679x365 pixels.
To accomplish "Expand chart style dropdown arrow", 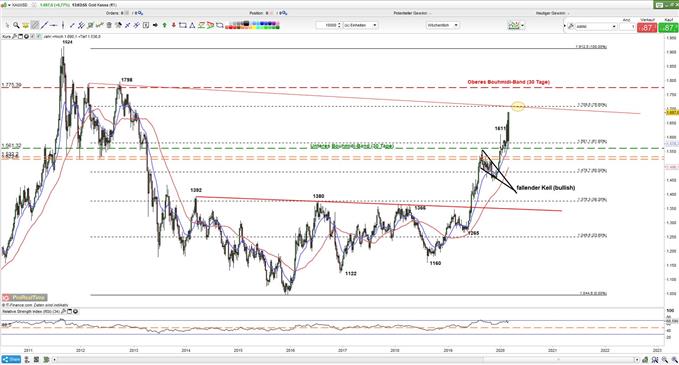I will pyautogui.click(x=523, y=26).
